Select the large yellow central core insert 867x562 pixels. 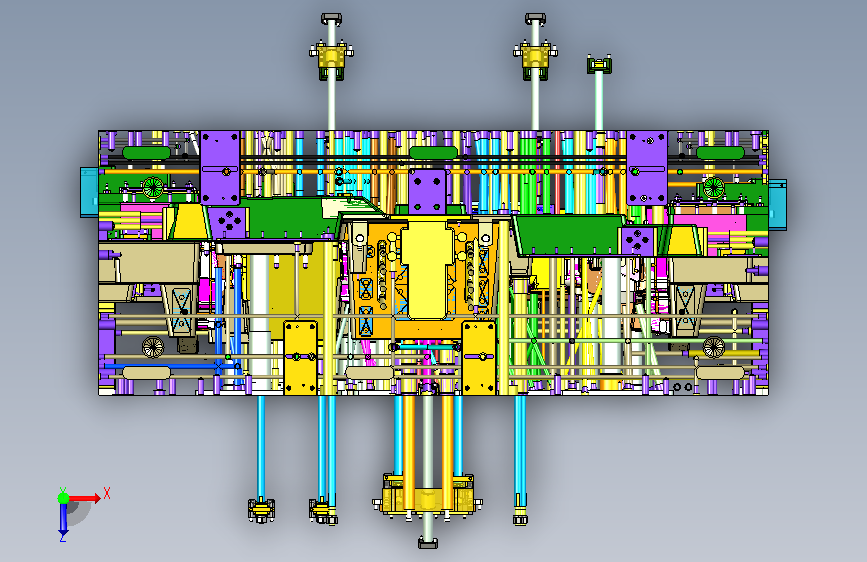[x=427, y=269]
